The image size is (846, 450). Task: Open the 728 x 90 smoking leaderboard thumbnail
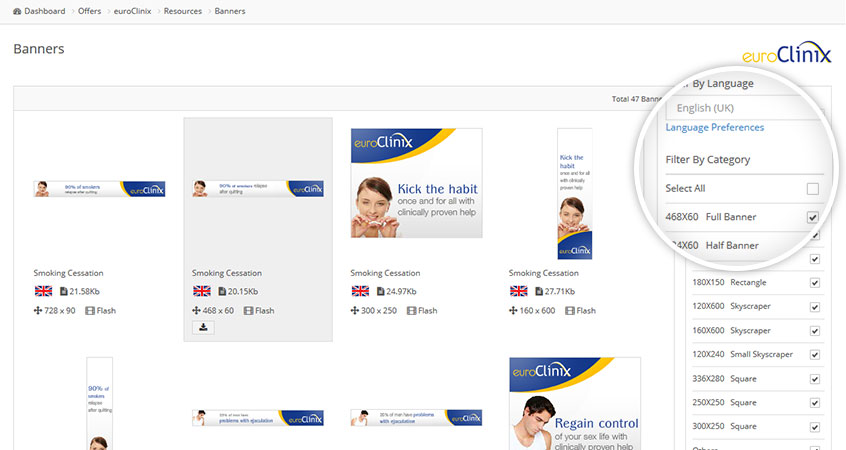99,189
